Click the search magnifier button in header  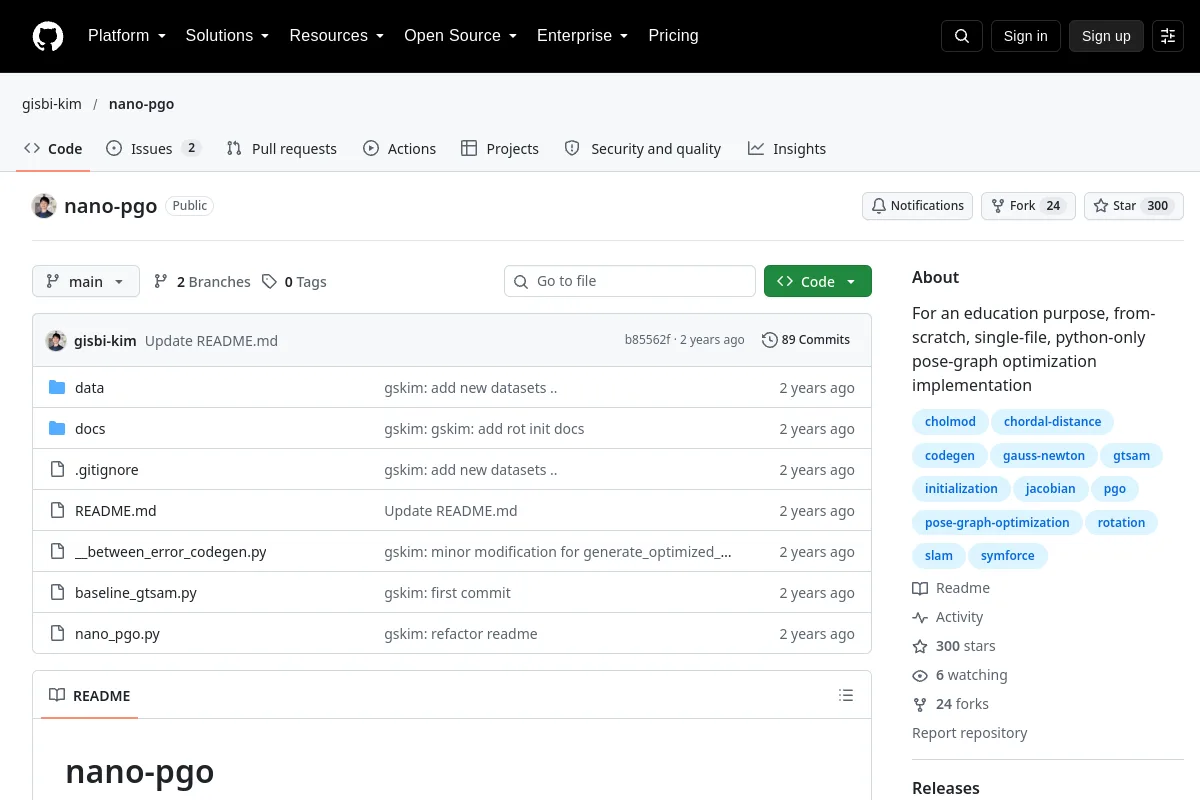(962, 36)
